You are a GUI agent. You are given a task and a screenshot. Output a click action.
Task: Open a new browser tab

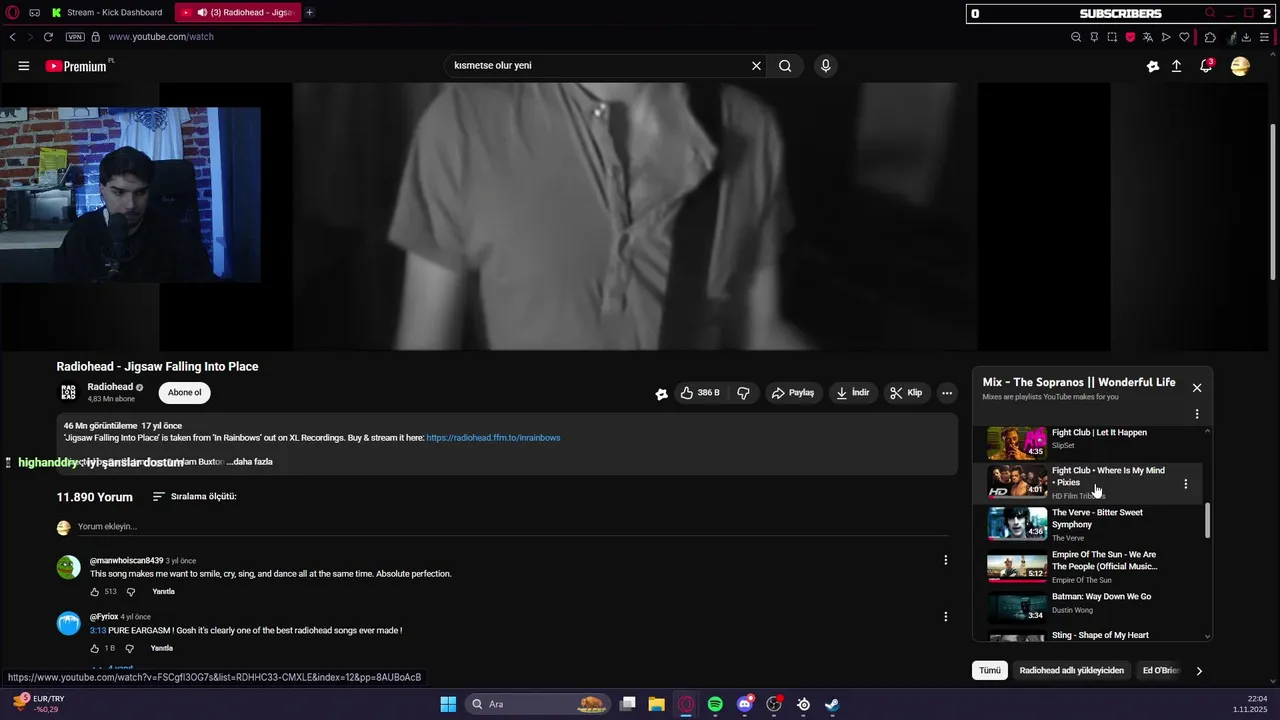[x=309, y=12]
